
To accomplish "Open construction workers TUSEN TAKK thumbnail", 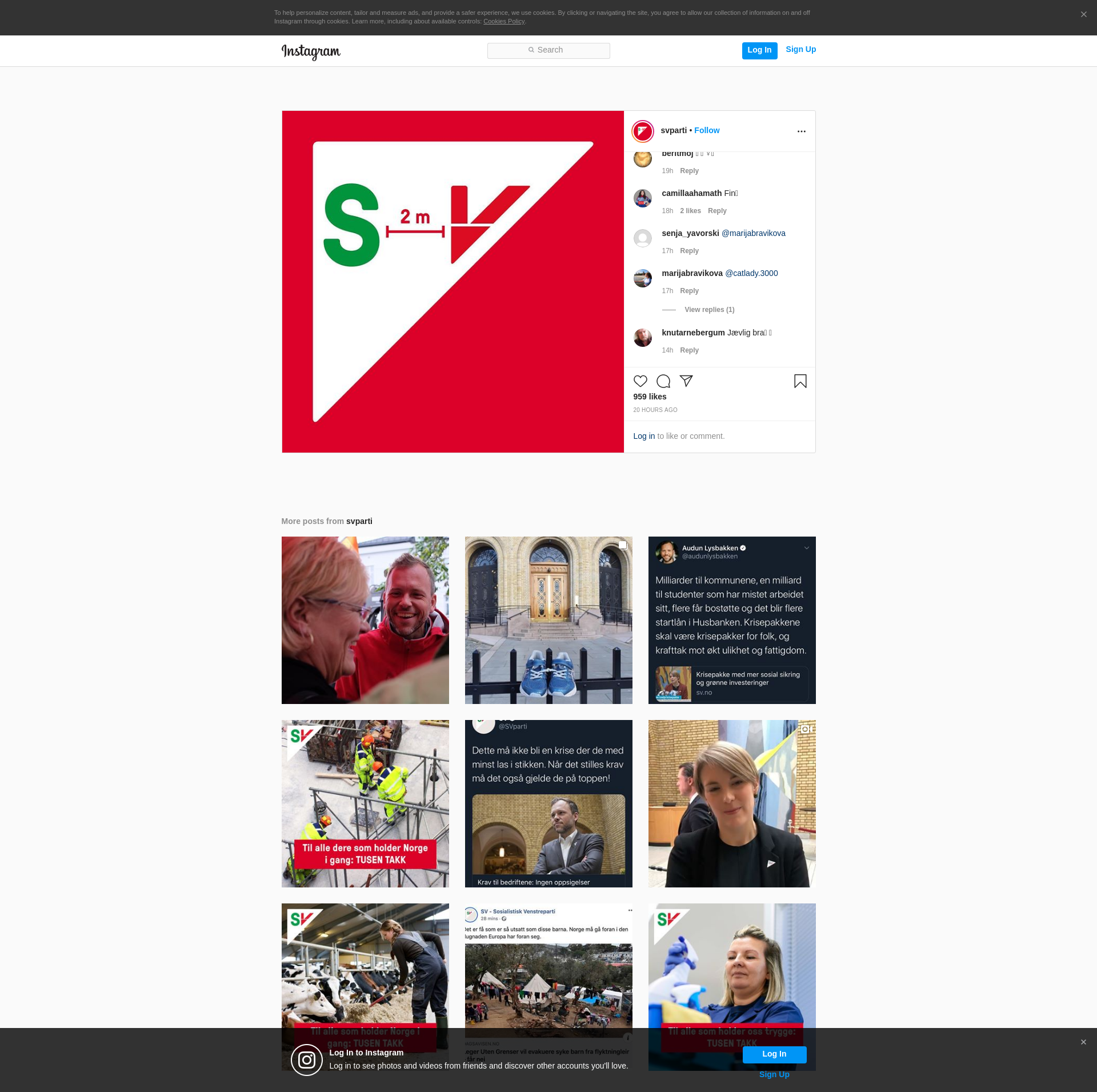I will (x=365, y=803).
